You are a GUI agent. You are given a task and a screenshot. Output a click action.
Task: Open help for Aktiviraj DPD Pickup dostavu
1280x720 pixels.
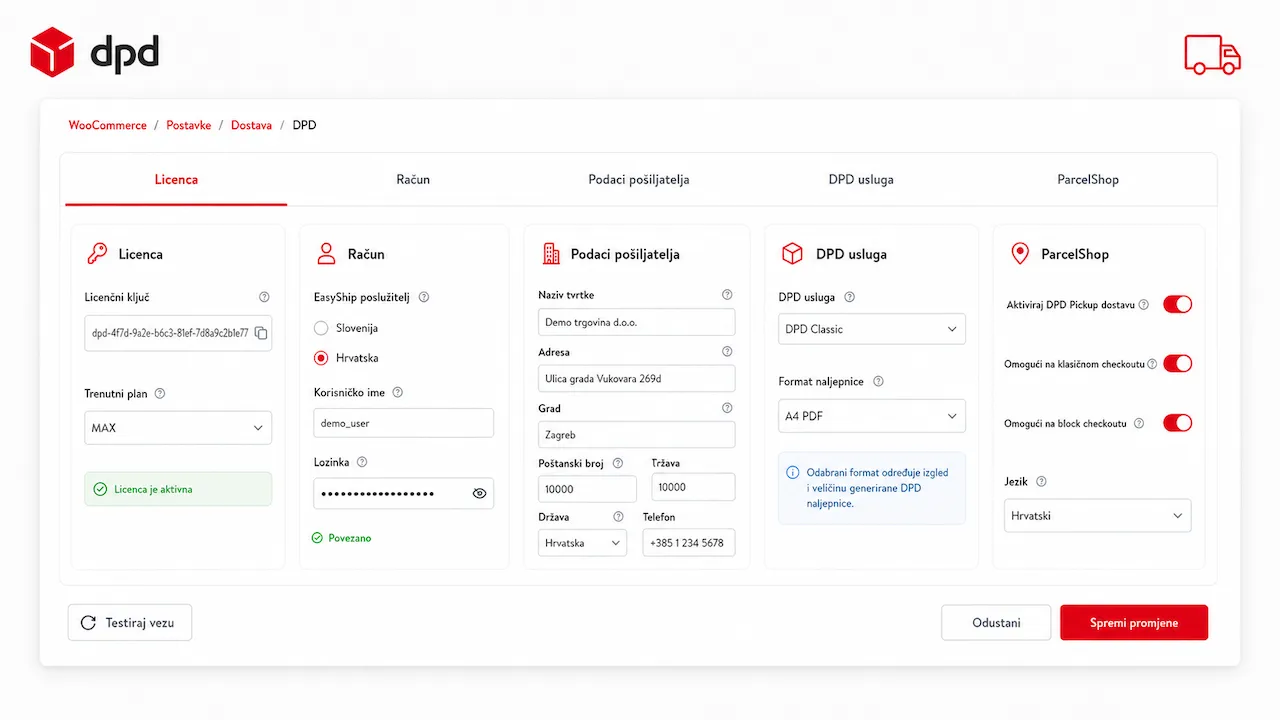click(1144, 305)
